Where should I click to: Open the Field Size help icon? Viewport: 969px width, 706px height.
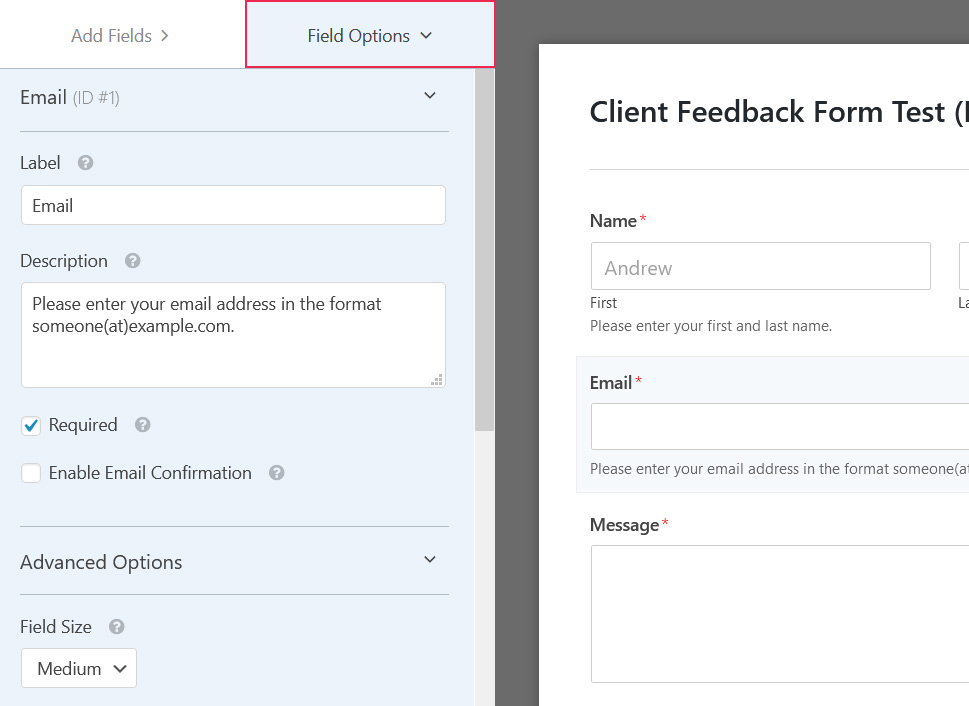pyautogui.click(x=117, y=627)
